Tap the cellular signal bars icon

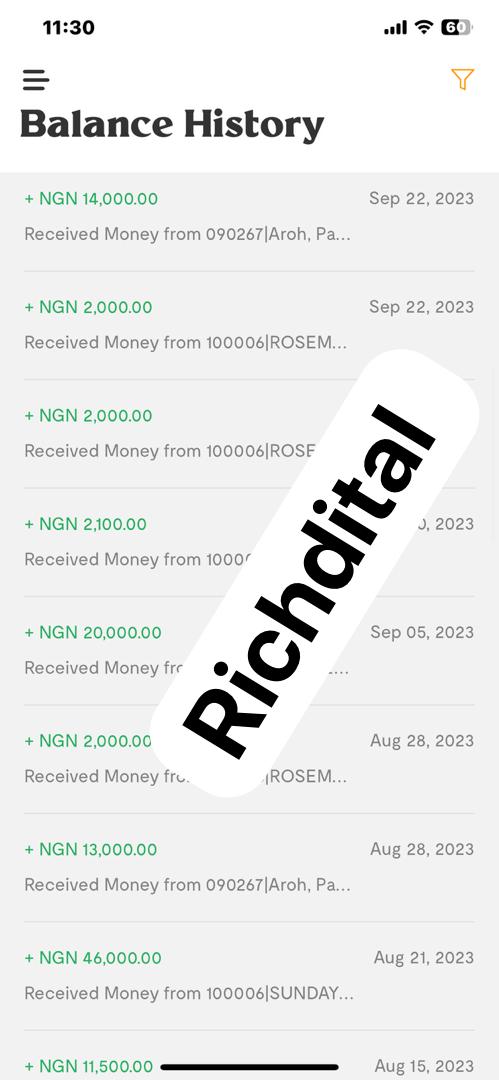pyautogui.click(x=396, y=28)
